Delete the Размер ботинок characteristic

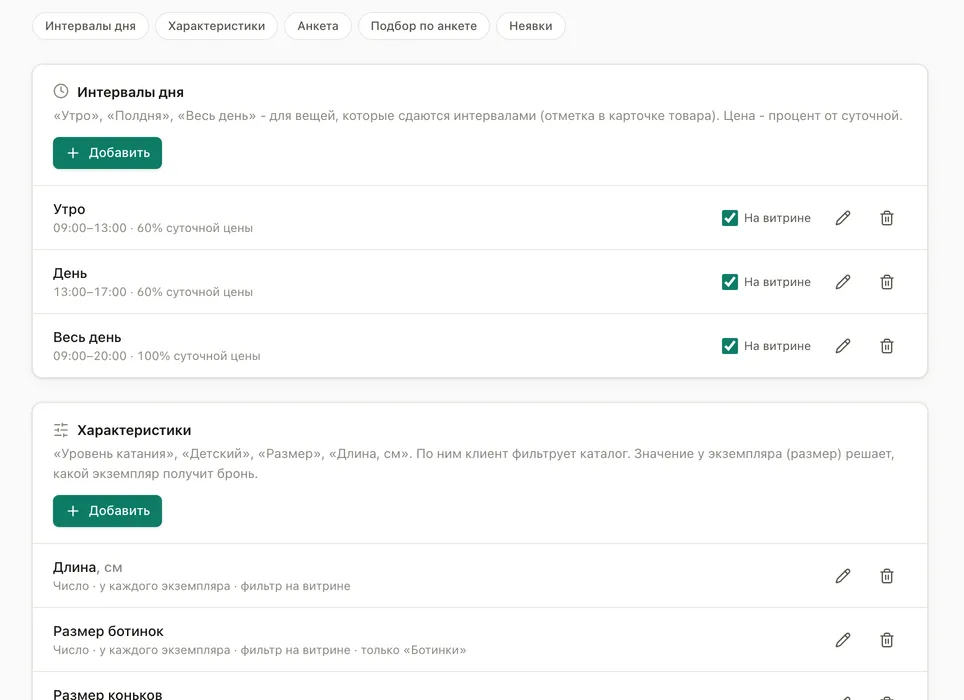tap(887, 640)
